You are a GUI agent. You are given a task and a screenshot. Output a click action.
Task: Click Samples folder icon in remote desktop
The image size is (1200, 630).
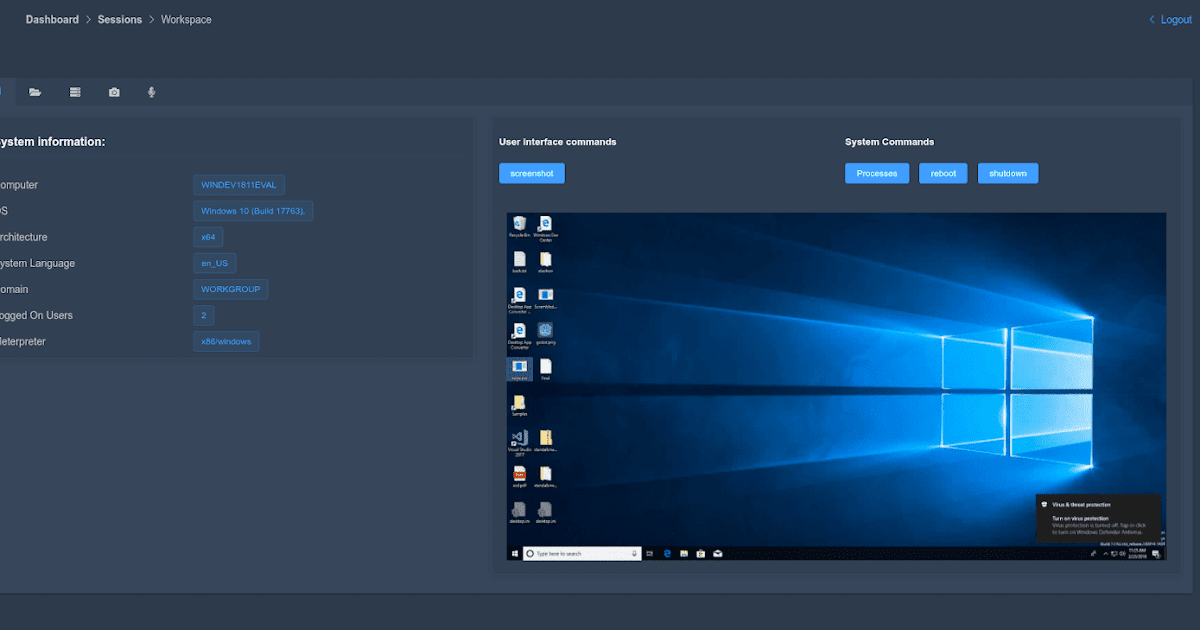pyautogui.click(x=519, y=405)
